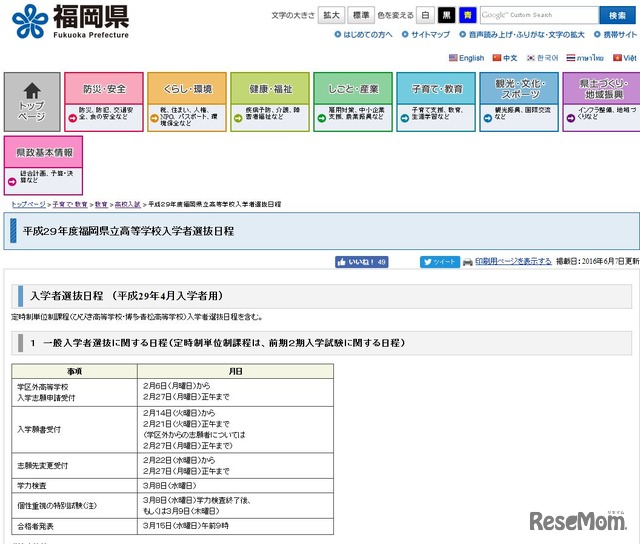This screenshot has width=640, height=544.
Task: Open the くらし・環境 menu category
Action: (187, 89)
